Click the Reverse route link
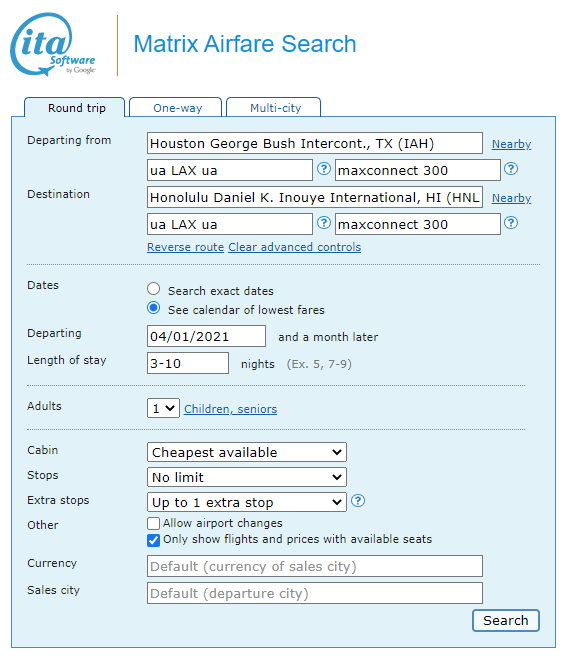This screenshot has width=564, height=659. point(185,247)
